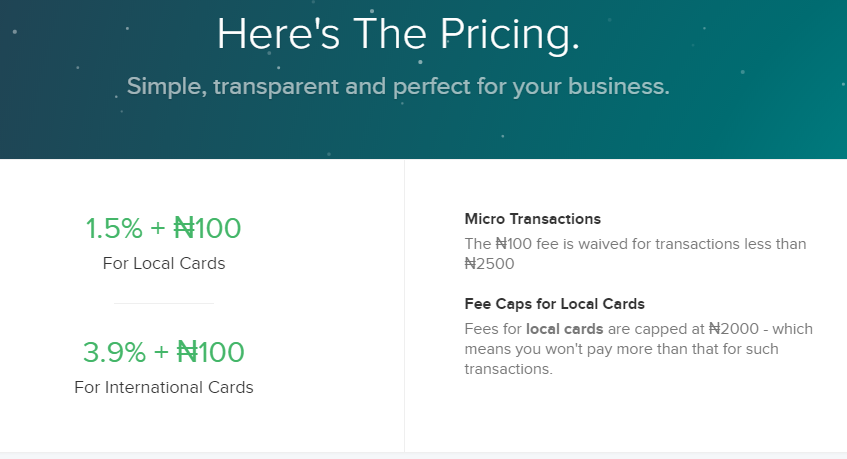Click the naira symbol in international card price
This screenshot has width=847, height=459.
[187, 352]
